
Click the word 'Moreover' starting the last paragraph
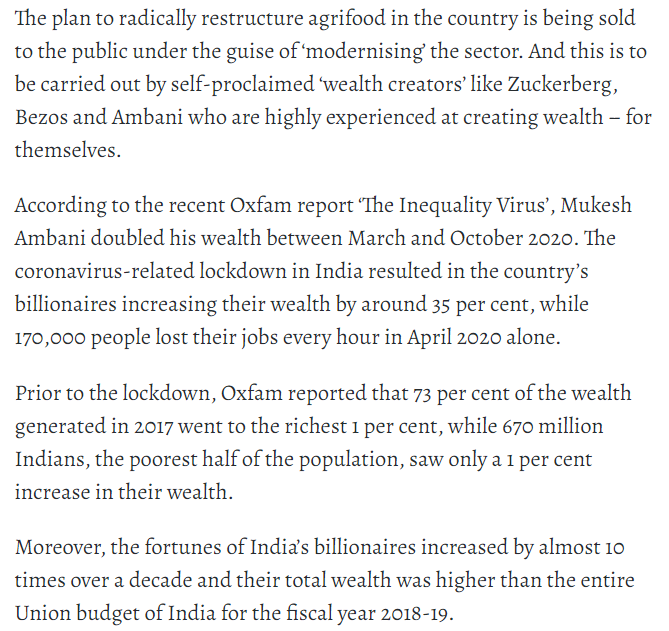point(57,549)
